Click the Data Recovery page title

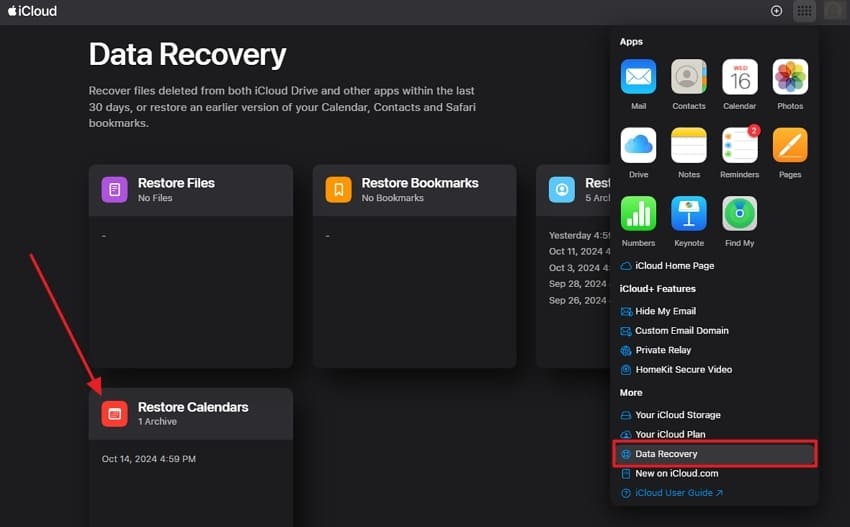[x=188, y=55]
